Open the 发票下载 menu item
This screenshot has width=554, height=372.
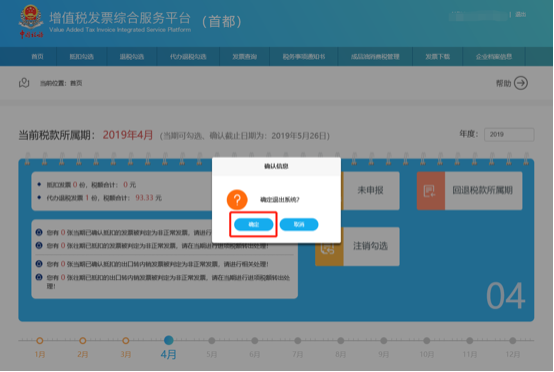tap(437, 57)
